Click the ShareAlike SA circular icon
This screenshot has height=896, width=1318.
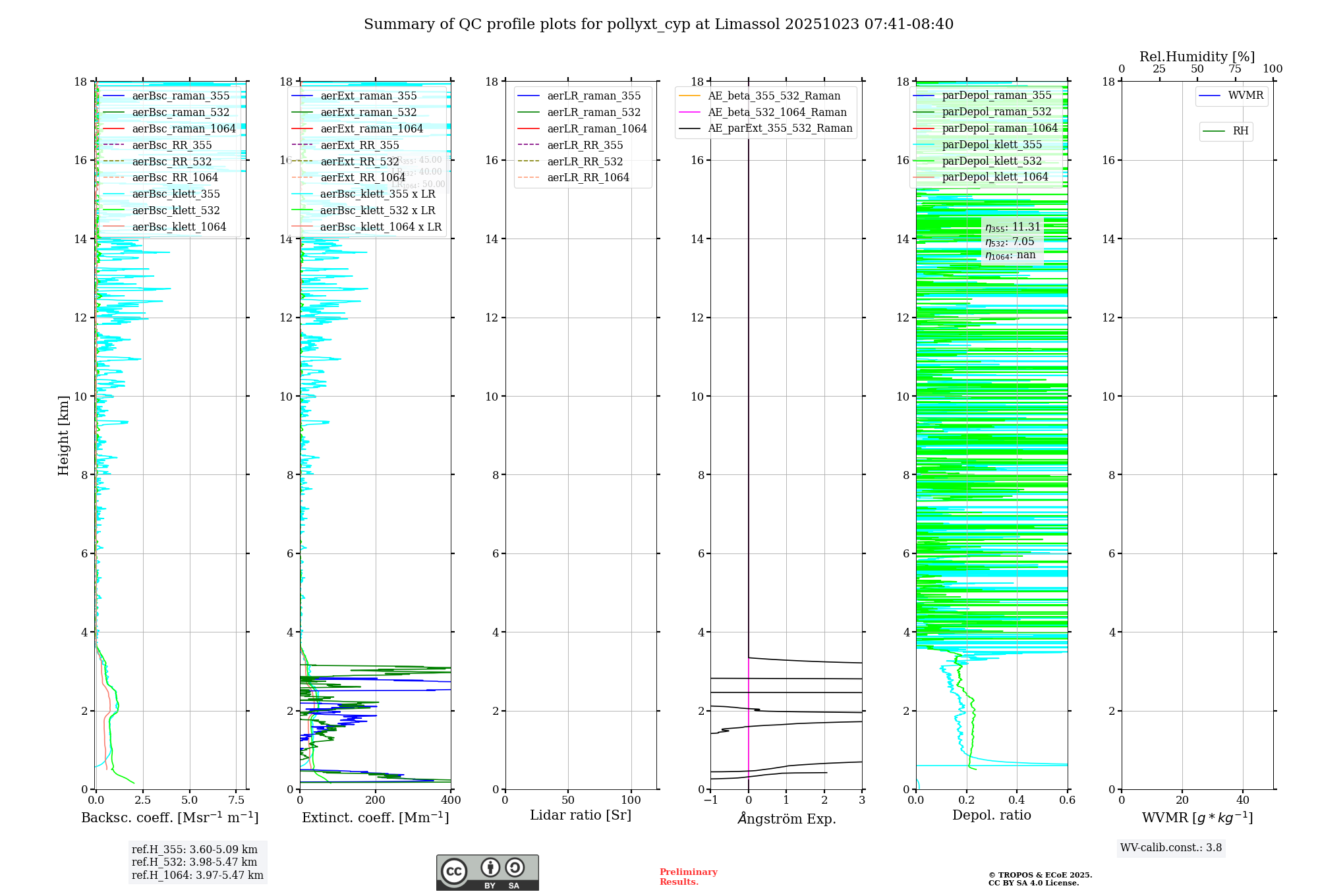tap(515, 868)
